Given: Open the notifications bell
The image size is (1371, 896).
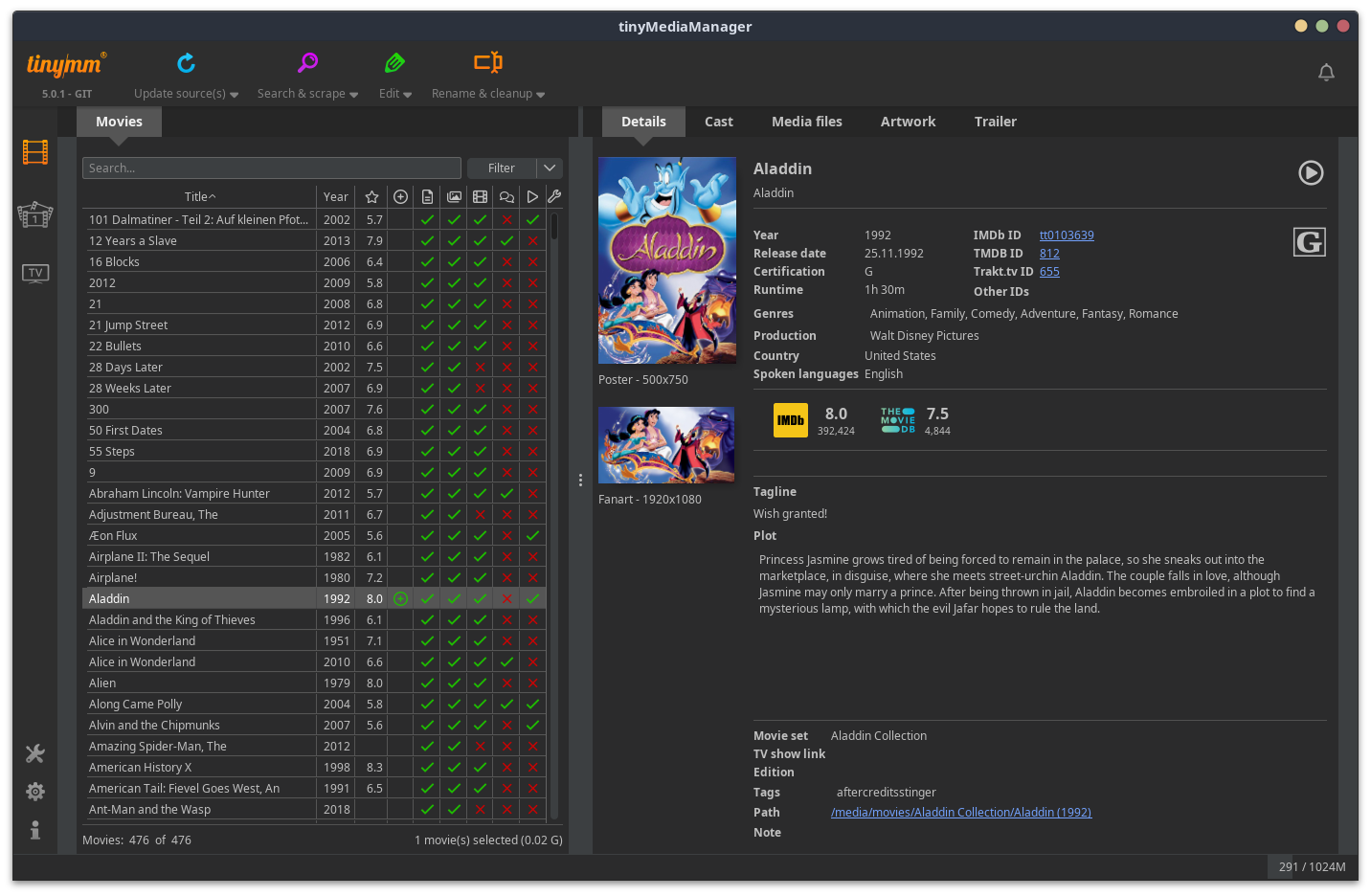Looking at the screenshot, I should tap(1326, 73).
